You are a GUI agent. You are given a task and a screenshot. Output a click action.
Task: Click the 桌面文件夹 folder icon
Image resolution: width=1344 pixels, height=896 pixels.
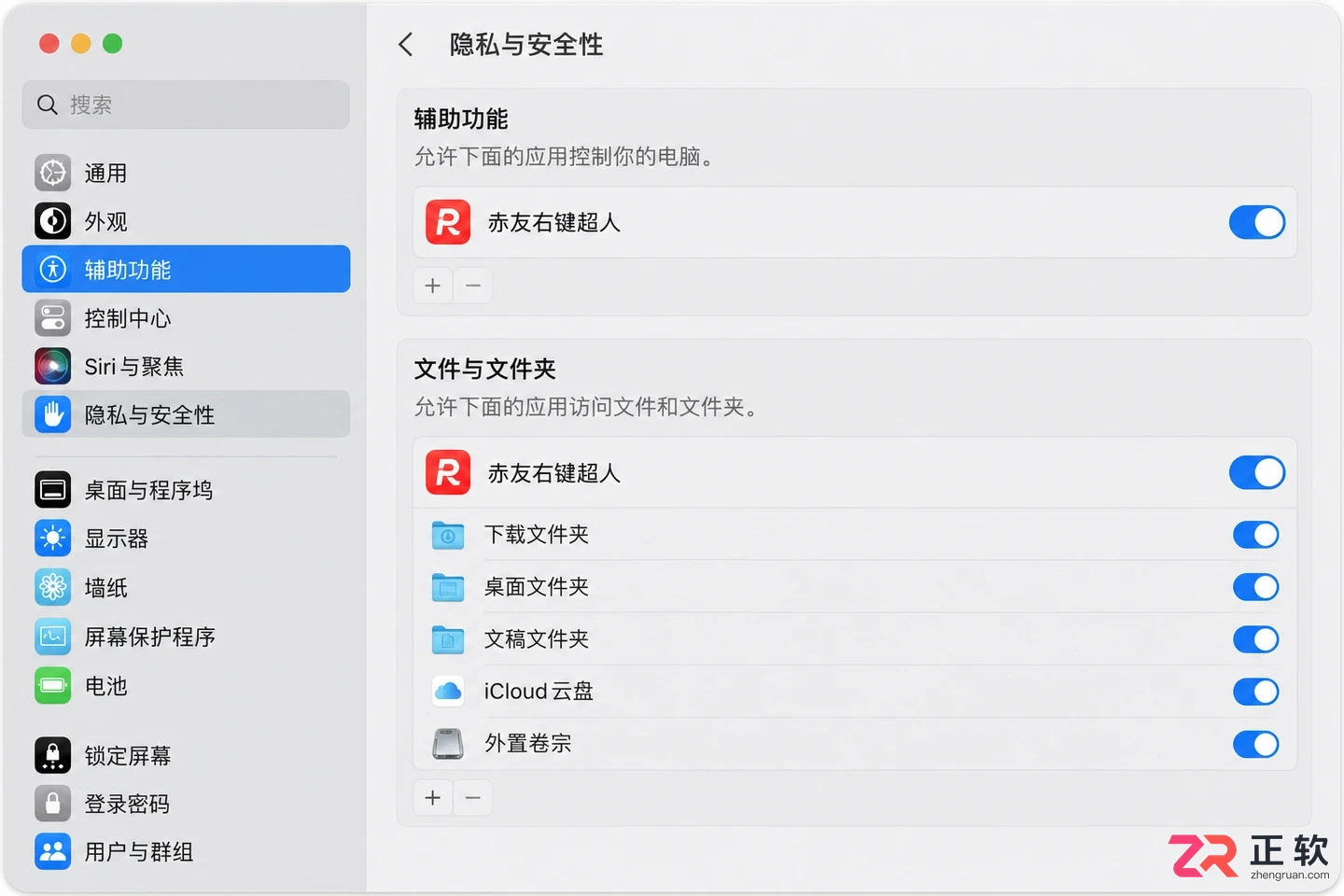pos(448,587)
